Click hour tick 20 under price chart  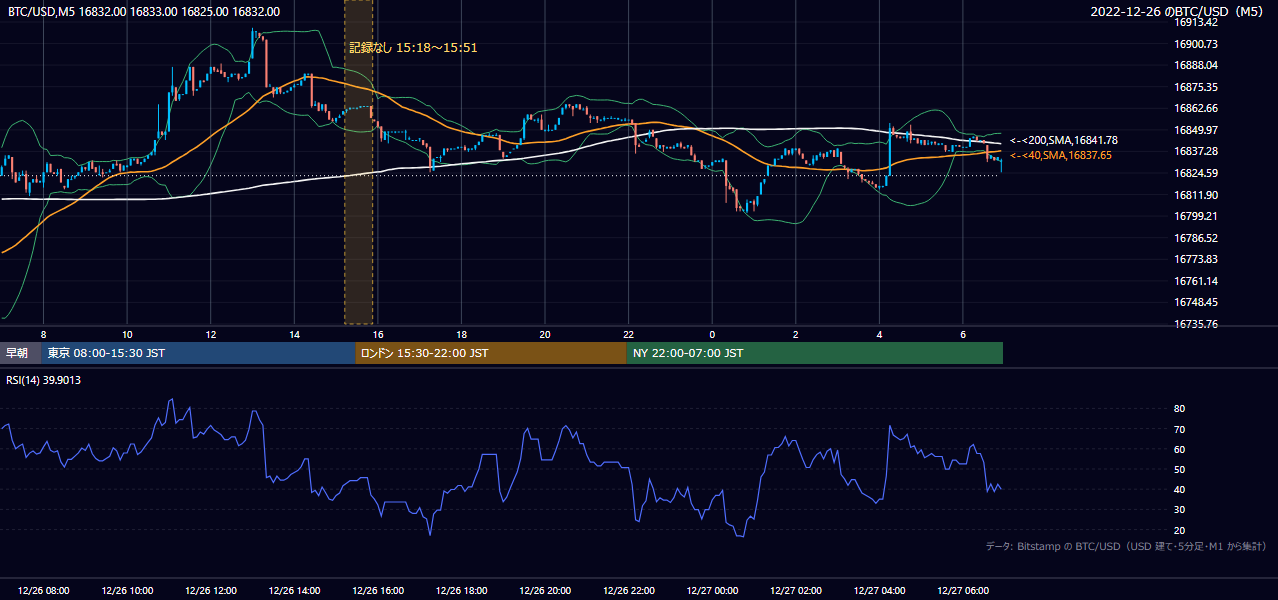(544, 334)
